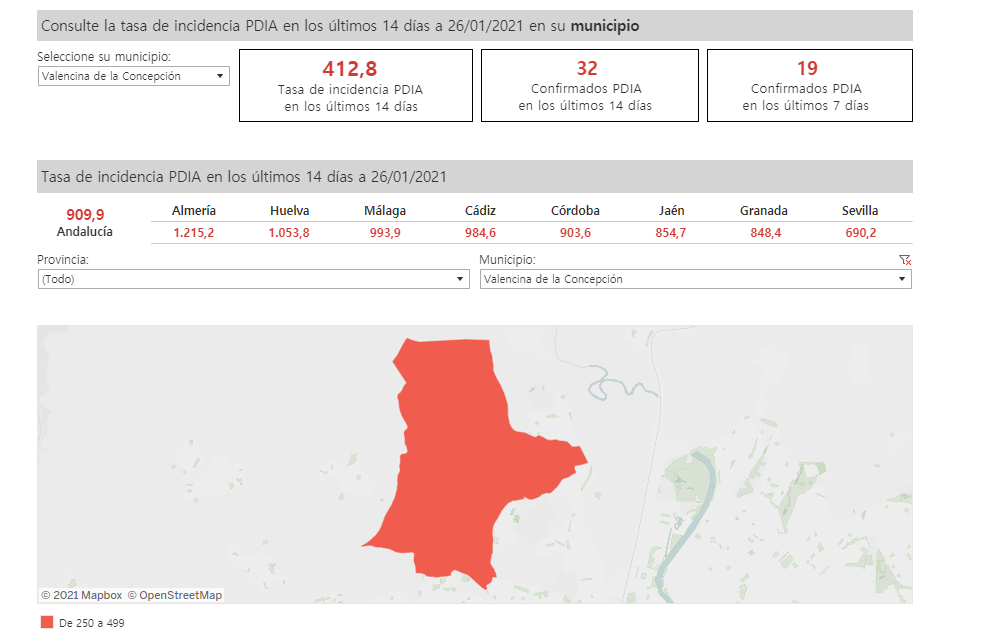This screenshot has width=981, height=637.
Task: Click the 19 confirmed cases 7-day card
Action: 809,85
